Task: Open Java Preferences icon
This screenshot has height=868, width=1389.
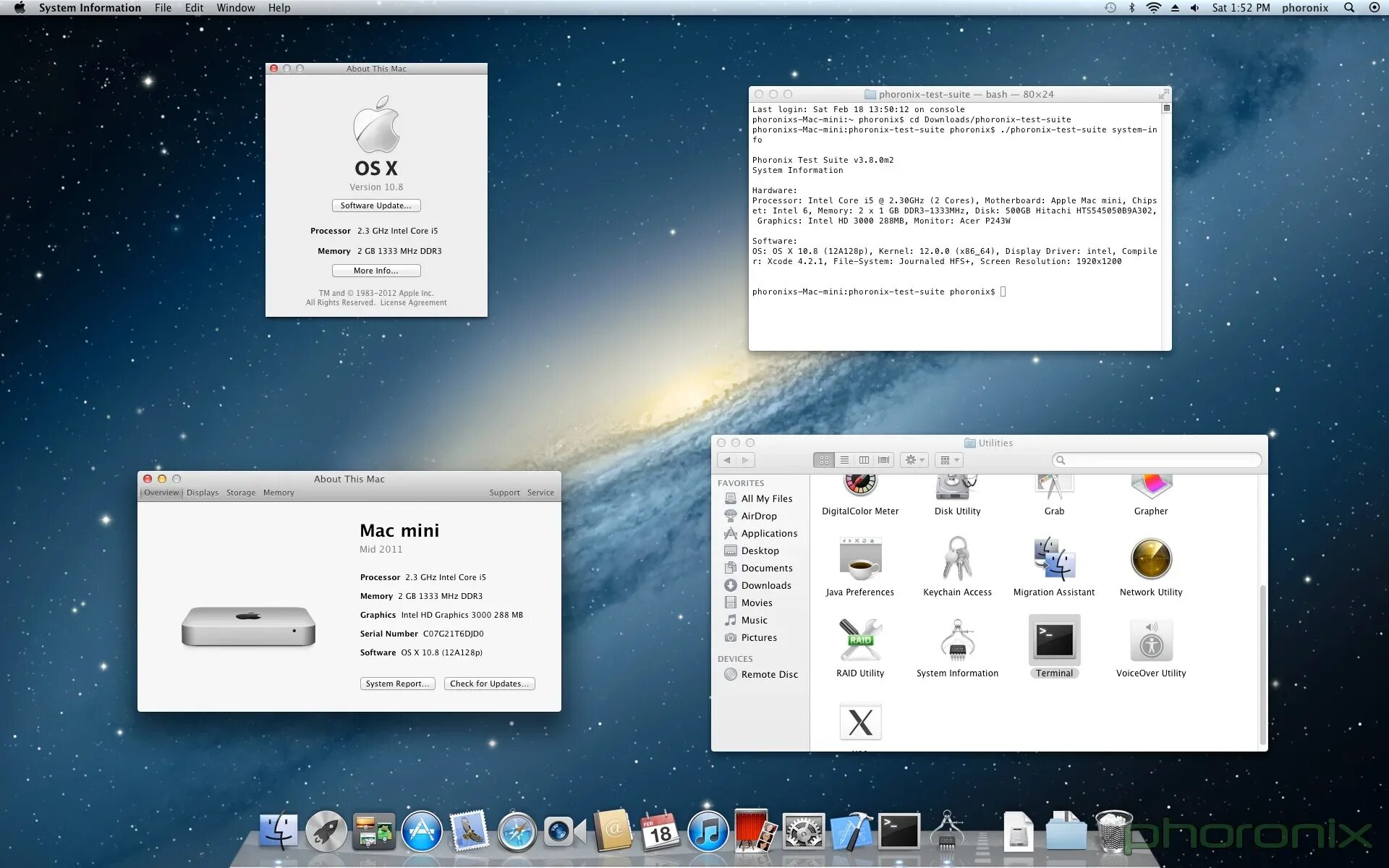Action: [860, 559]
